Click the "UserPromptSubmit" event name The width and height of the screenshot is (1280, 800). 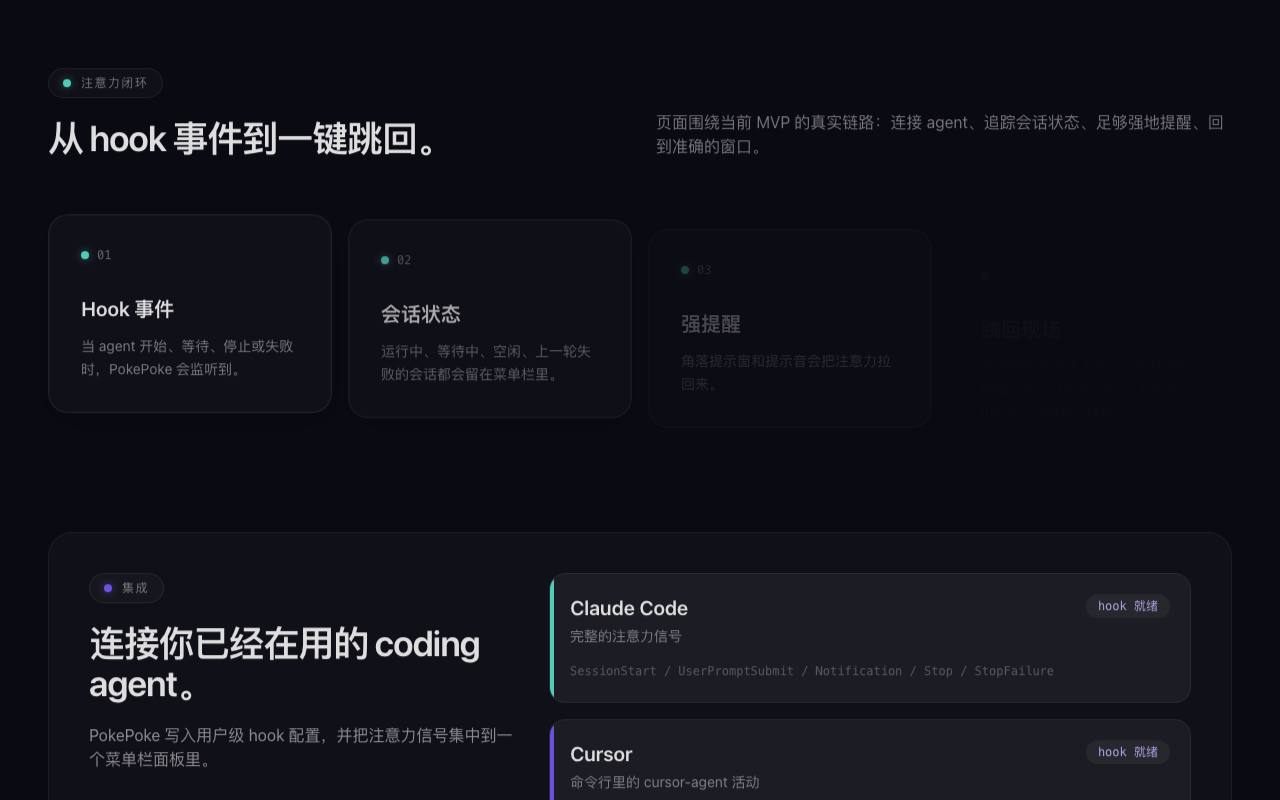click(x=736, y=671)
